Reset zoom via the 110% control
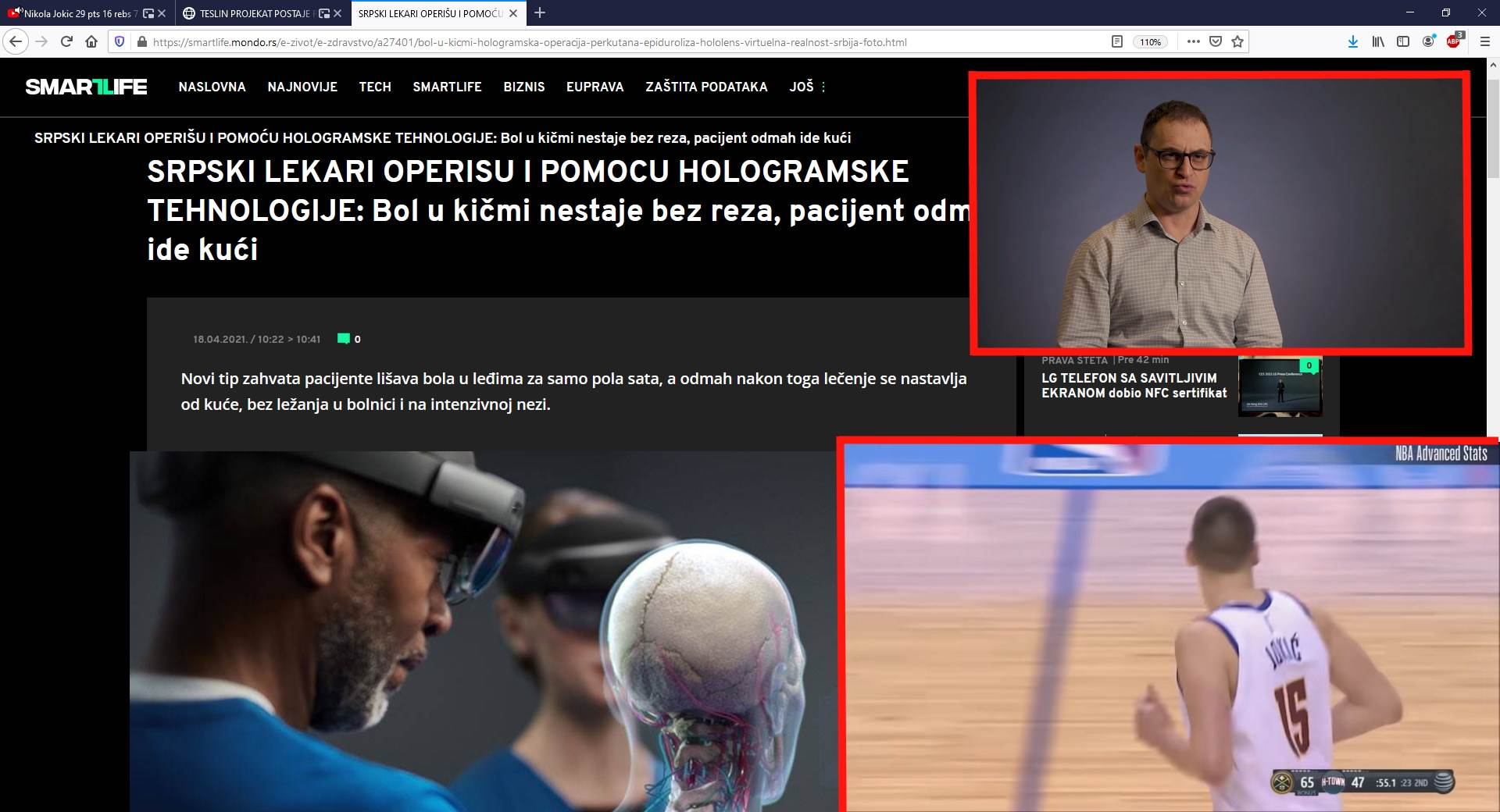Viewport: 1500px width, 812px height. point(1151,41)
